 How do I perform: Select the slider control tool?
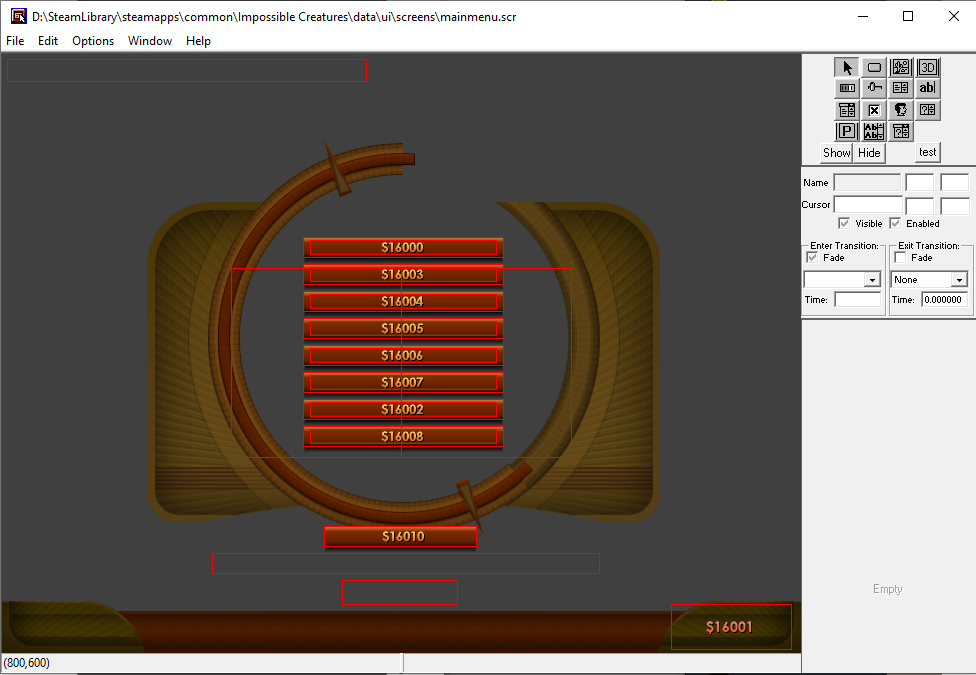click(874, 88)
